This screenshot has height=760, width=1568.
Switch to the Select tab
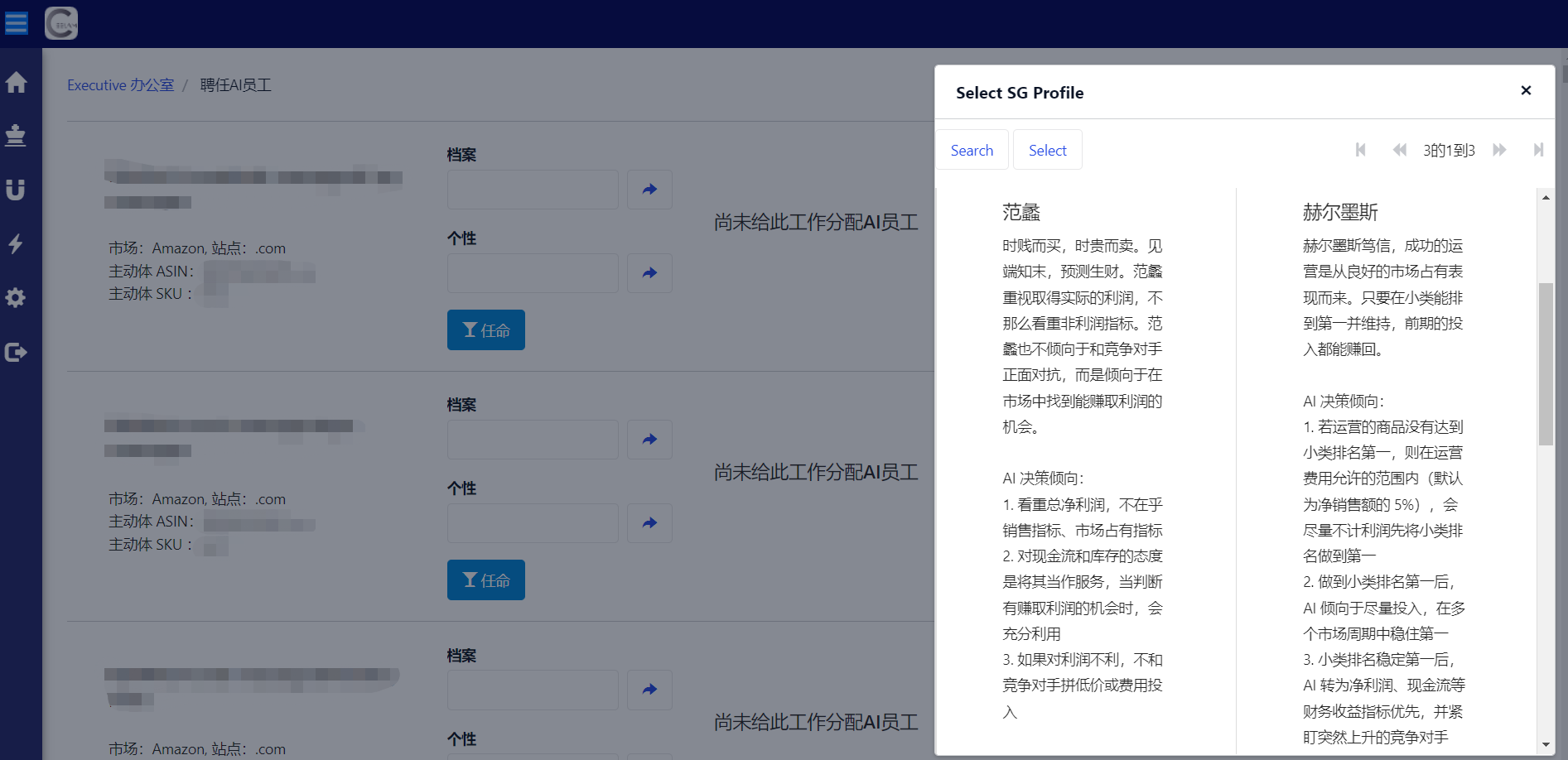[x=1047, y=150]
